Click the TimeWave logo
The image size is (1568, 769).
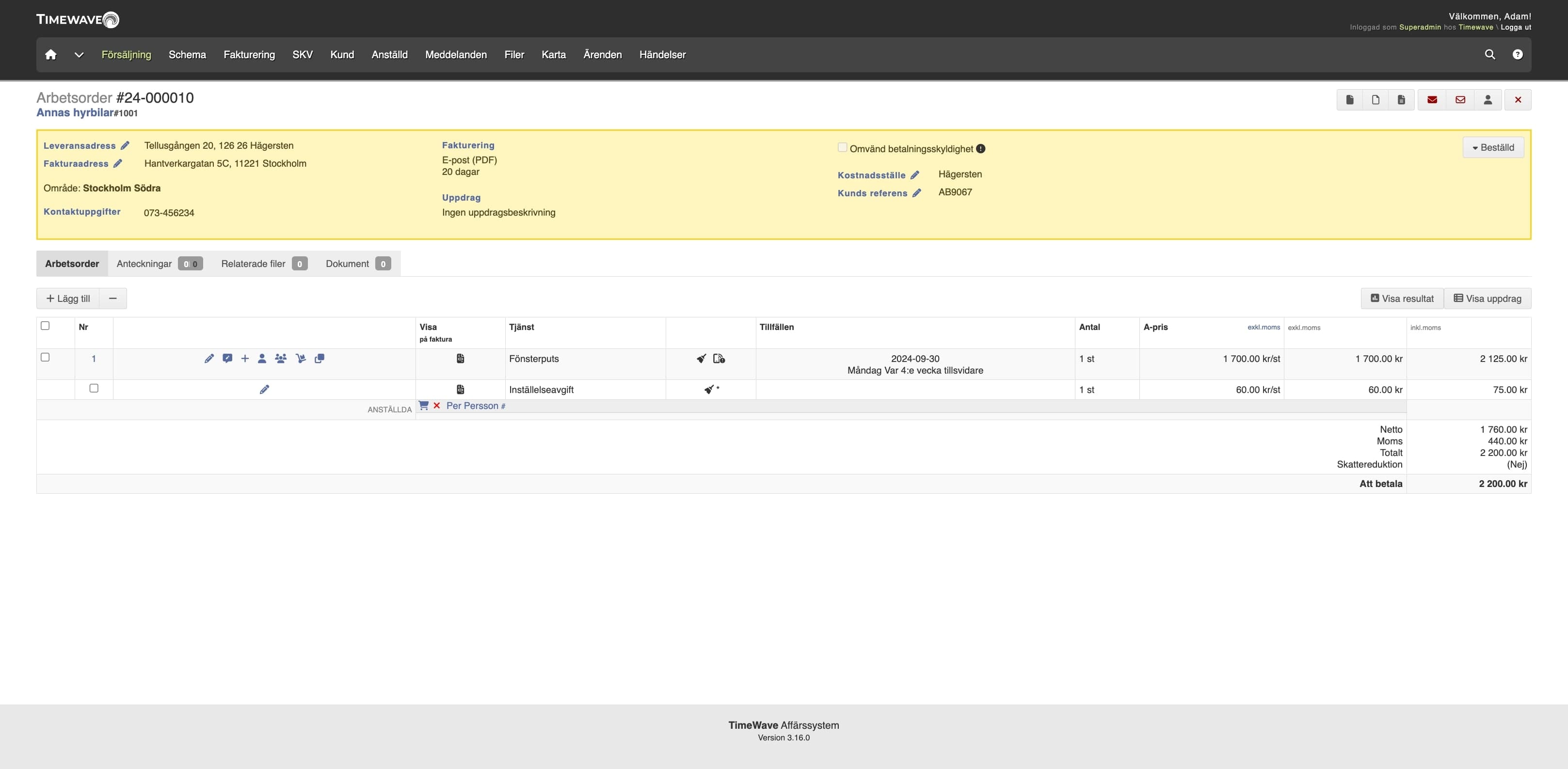[x=77, y=19]
